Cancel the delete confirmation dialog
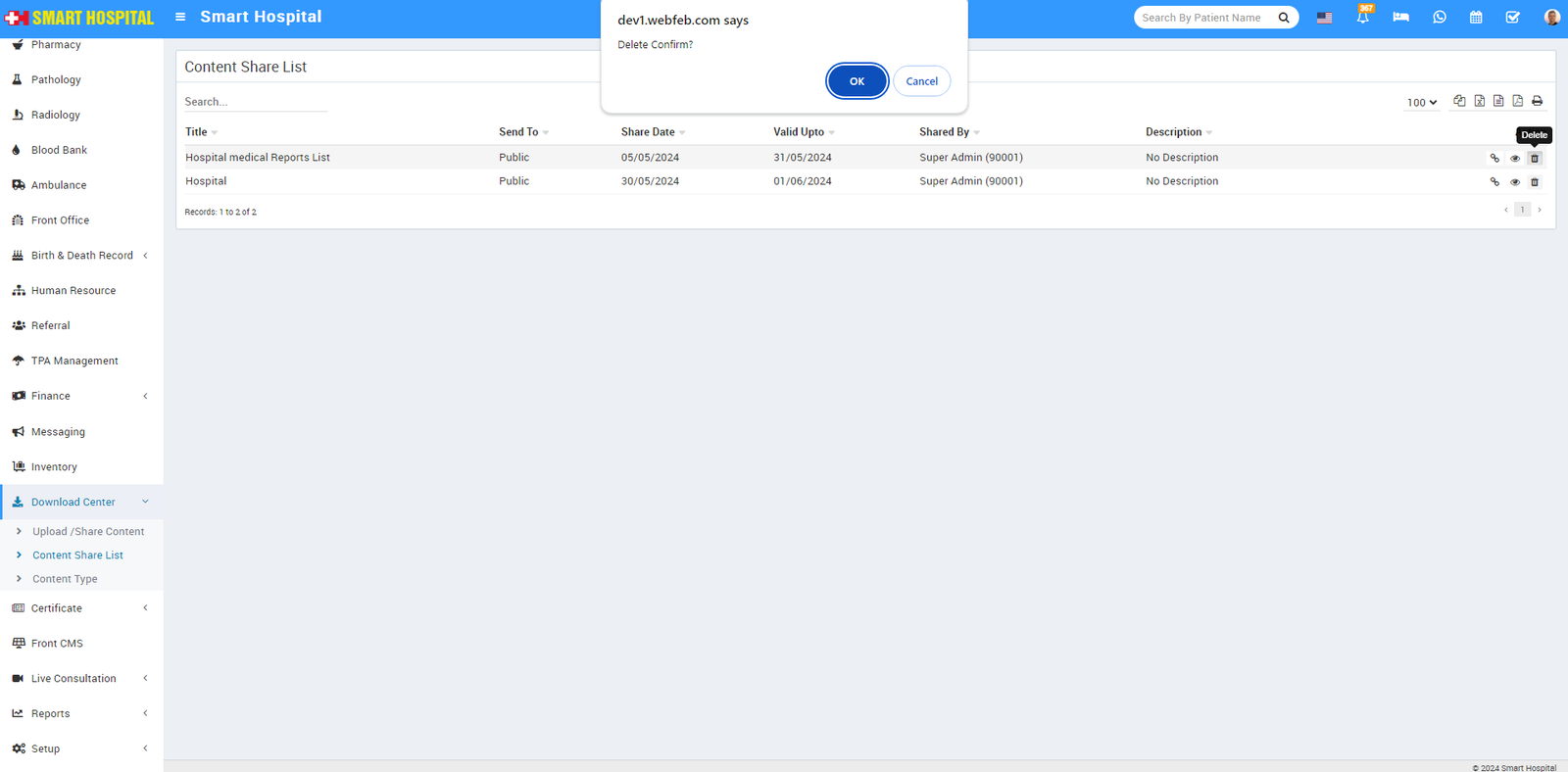 (921, 81)
